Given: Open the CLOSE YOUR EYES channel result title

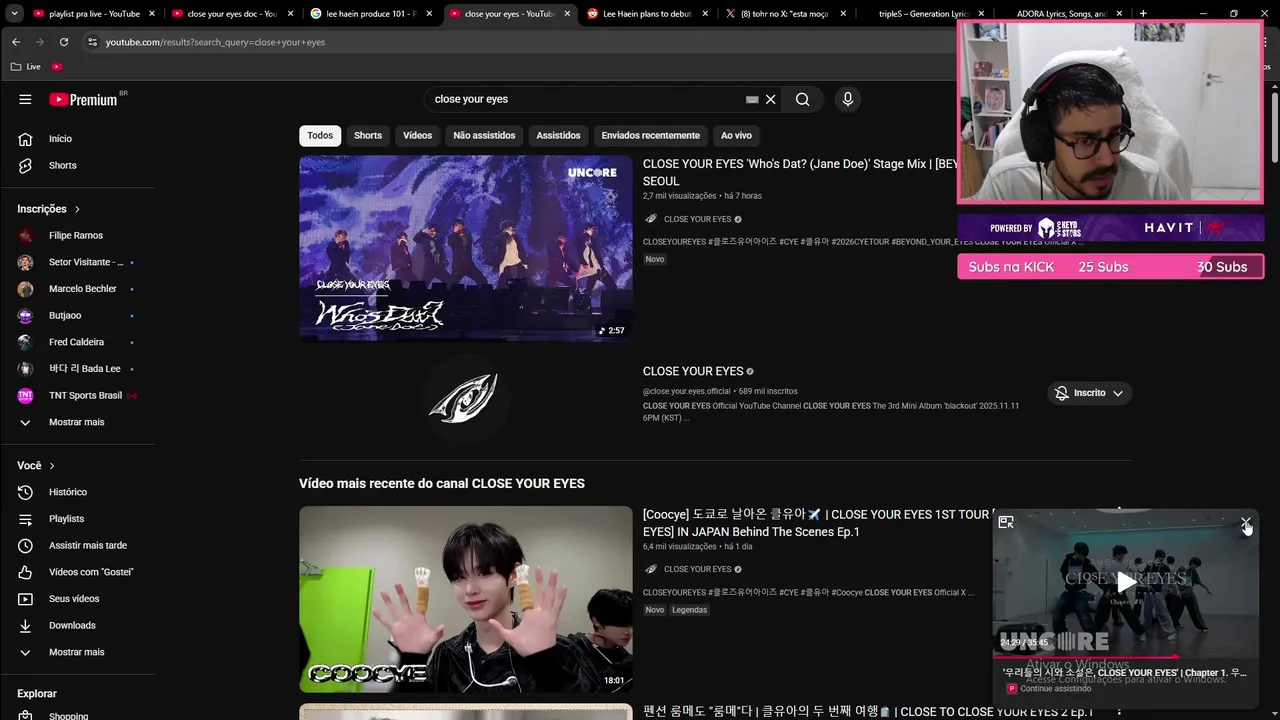Looking at the screenshot, I should pyautogui.click(x=693, y=371).
